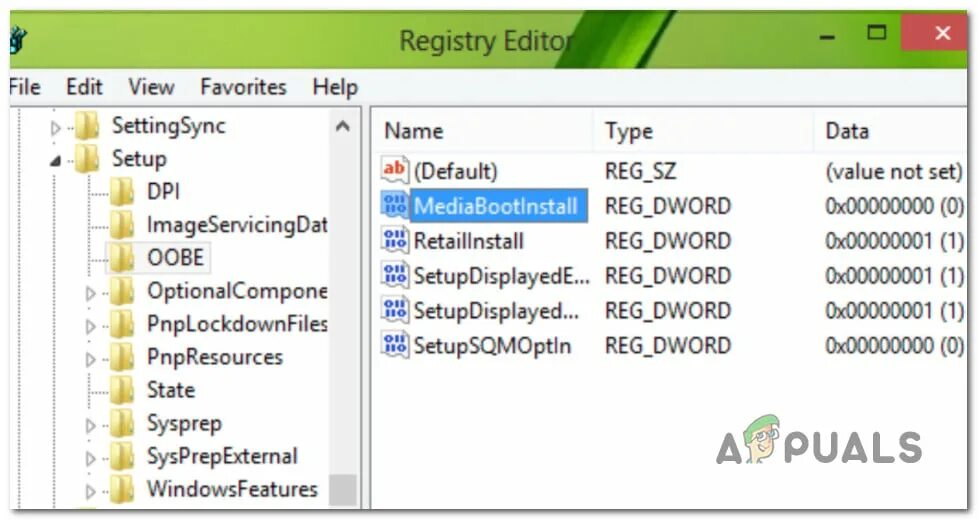The width and height of the screenshot is (978, 520).
Task: Expand the WindowsFeatures key arrow
Action: pos(91,491)
